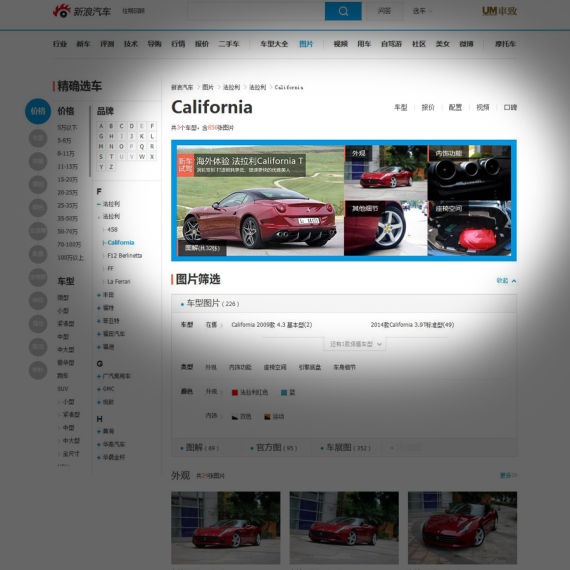
Task: Open the large California T banner photo
Action: (x=260, y=200)
